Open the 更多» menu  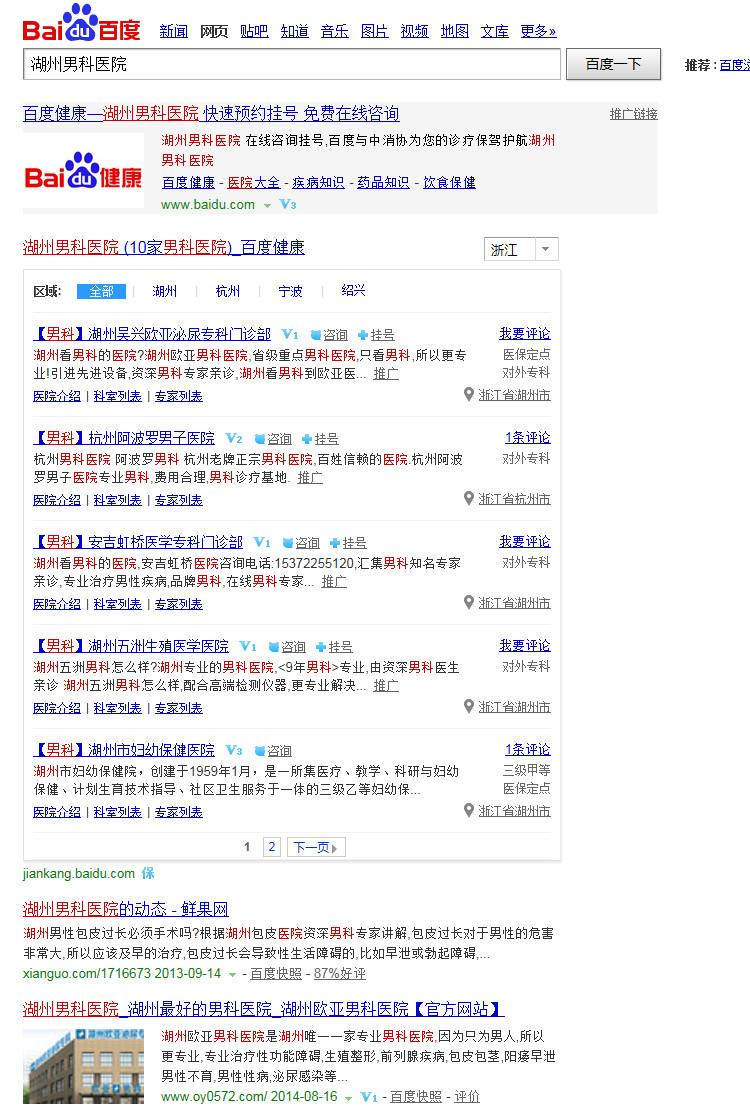tap(538, 31)
